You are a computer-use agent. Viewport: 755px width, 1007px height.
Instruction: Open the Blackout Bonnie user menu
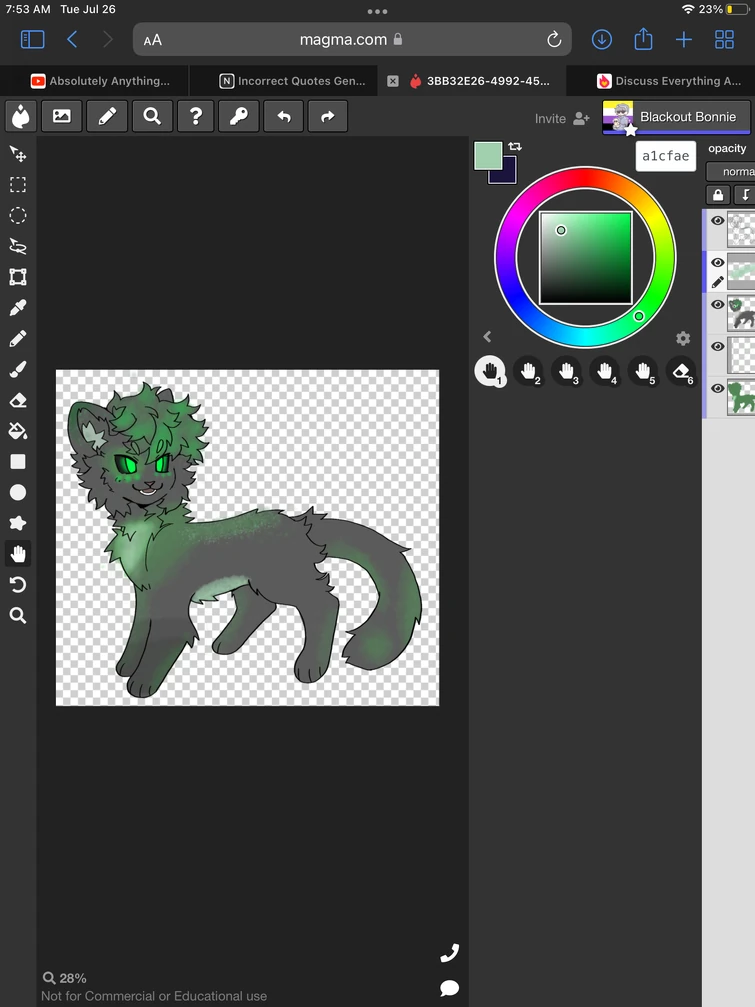[x=676, y=117]
